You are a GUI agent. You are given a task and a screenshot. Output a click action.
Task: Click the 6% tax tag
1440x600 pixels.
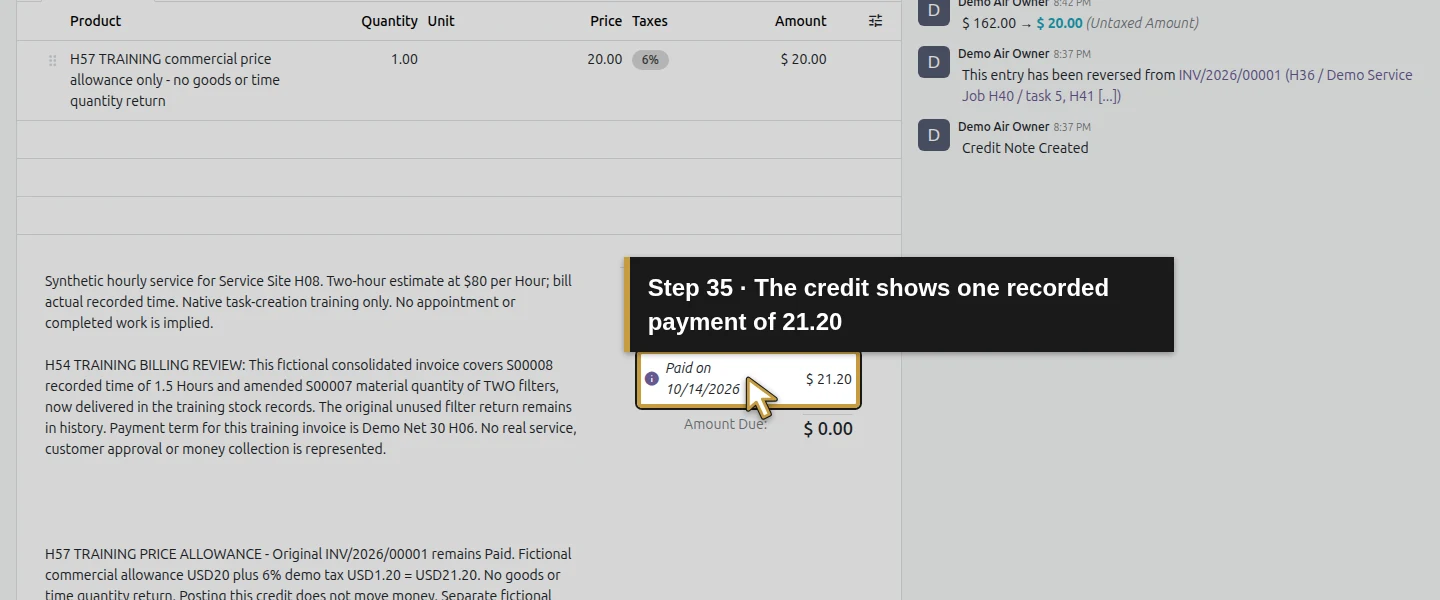click(x=650, y=60)
